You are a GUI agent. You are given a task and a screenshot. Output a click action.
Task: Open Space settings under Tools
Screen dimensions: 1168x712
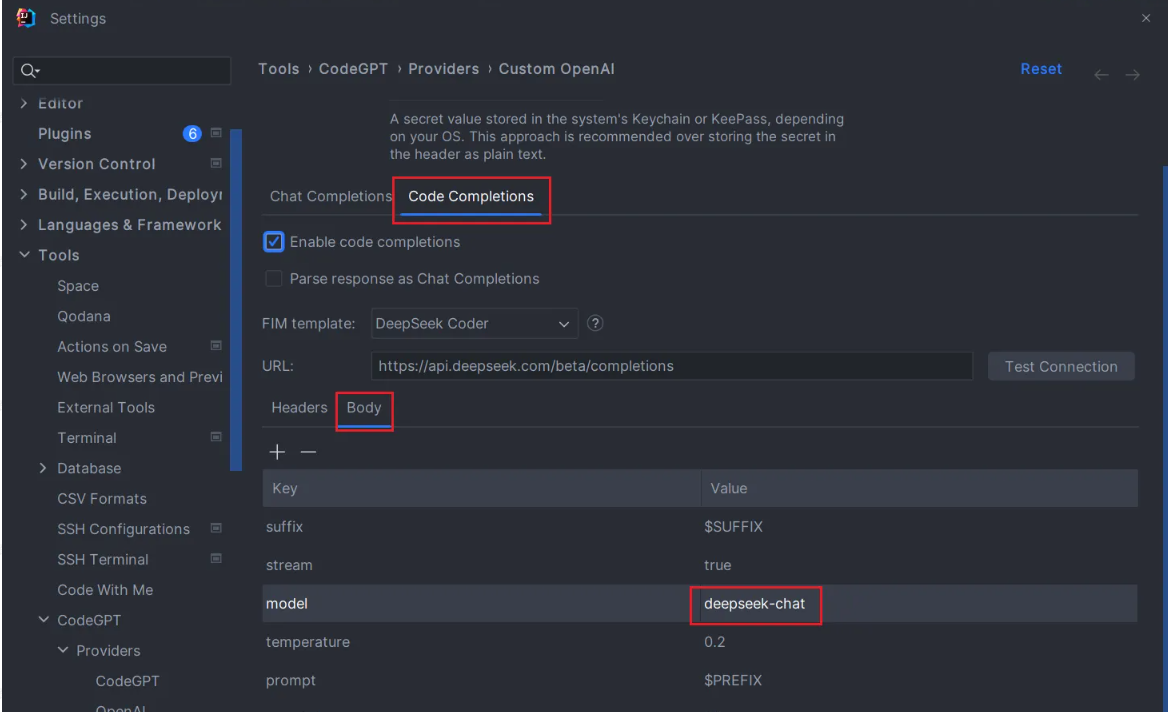click(x=78, y=286)
